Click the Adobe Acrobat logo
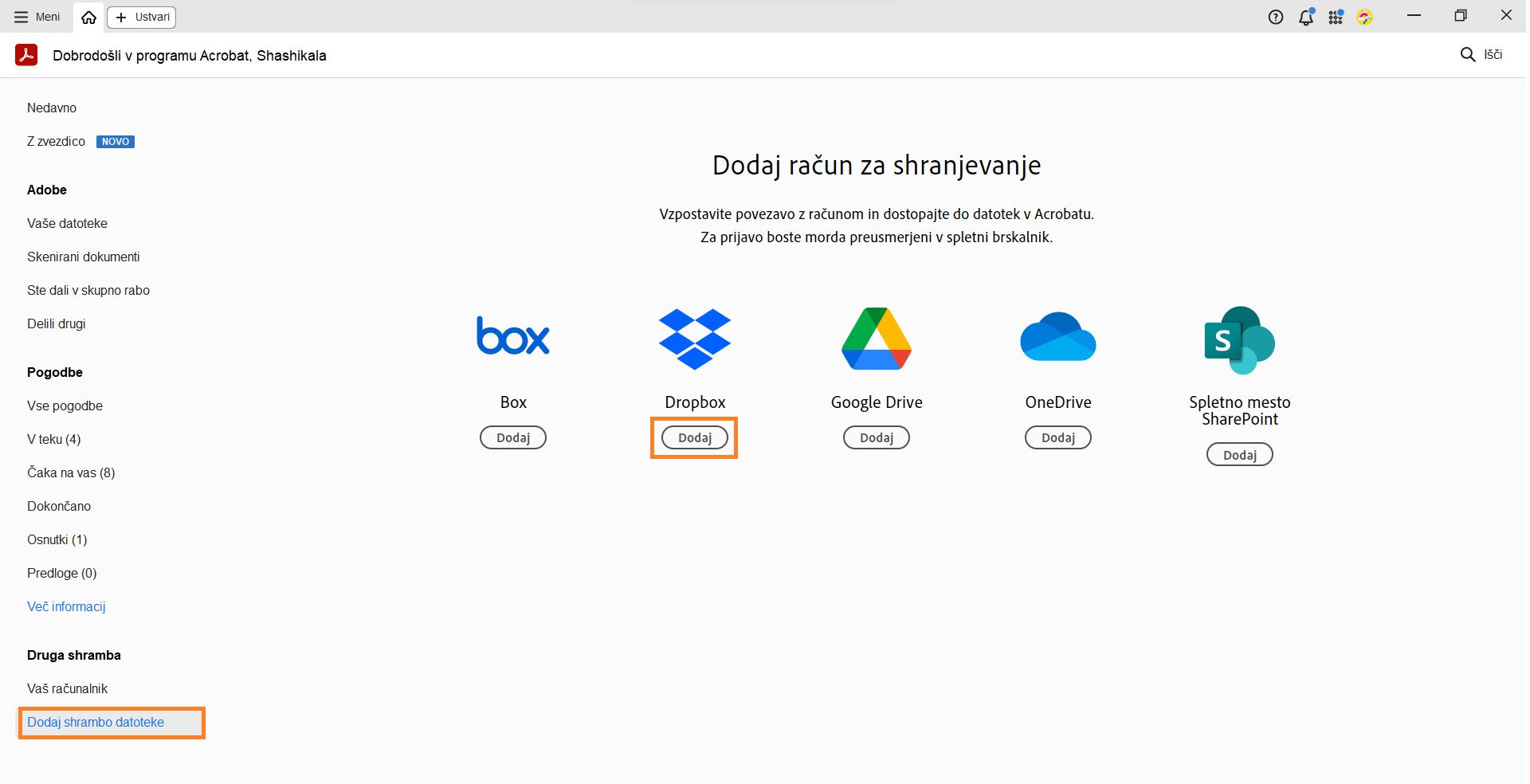The image size is (1530, 784). [x=26, y=55]
